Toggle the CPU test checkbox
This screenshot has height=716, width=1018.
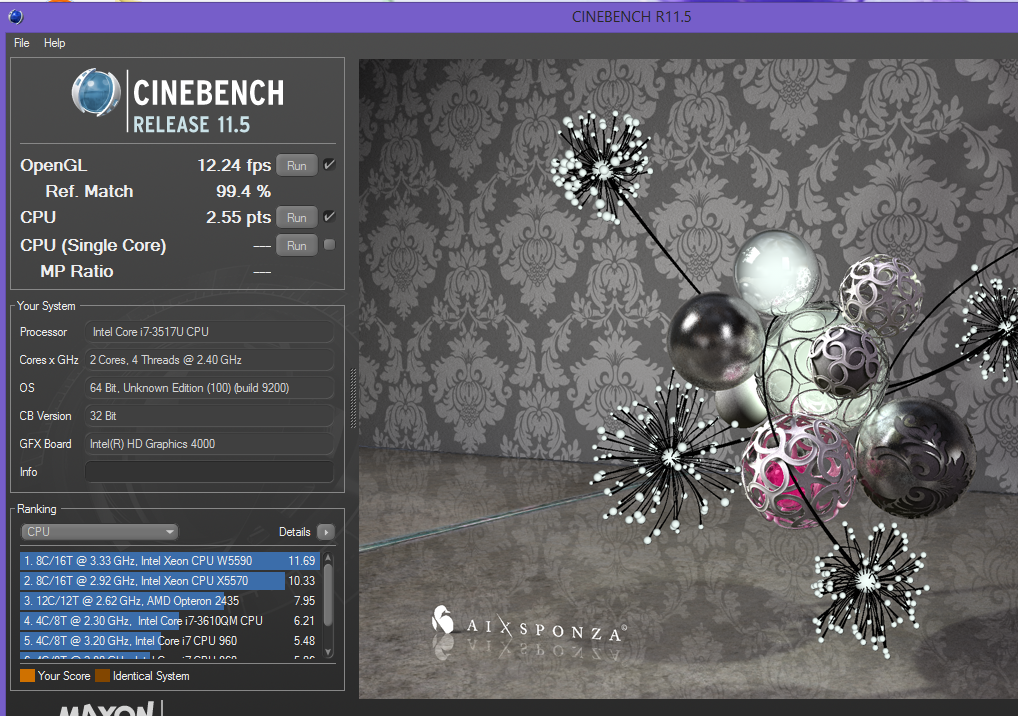329,216
